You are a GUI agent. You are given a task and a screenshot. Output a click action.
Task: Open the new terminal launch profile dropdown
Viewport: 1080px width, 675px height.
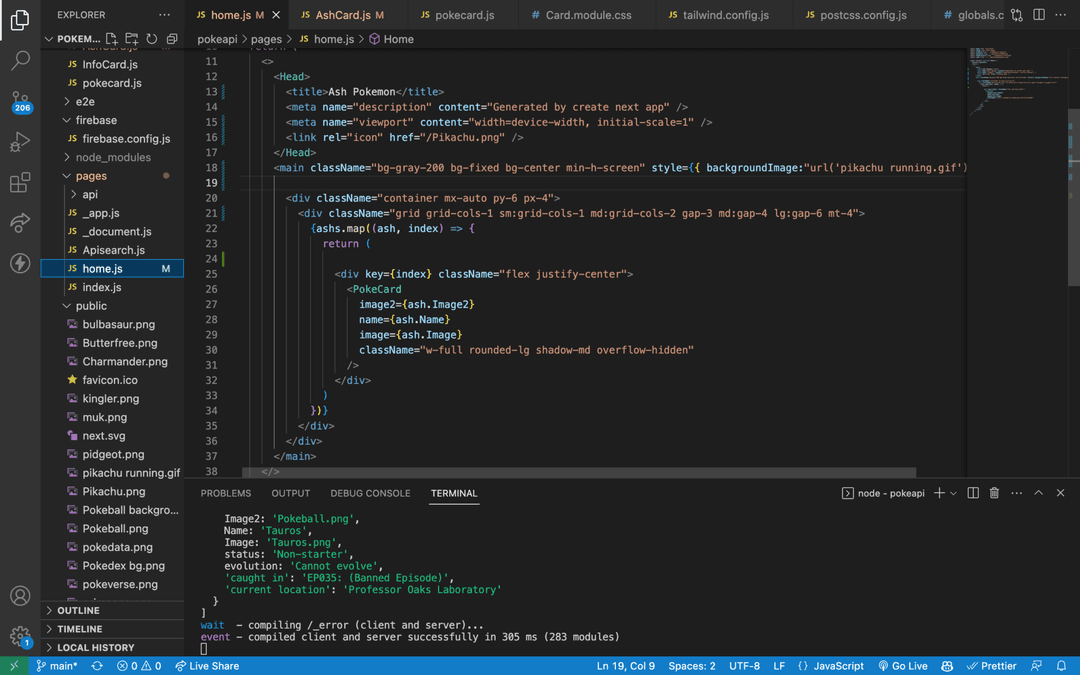point(953,493)
